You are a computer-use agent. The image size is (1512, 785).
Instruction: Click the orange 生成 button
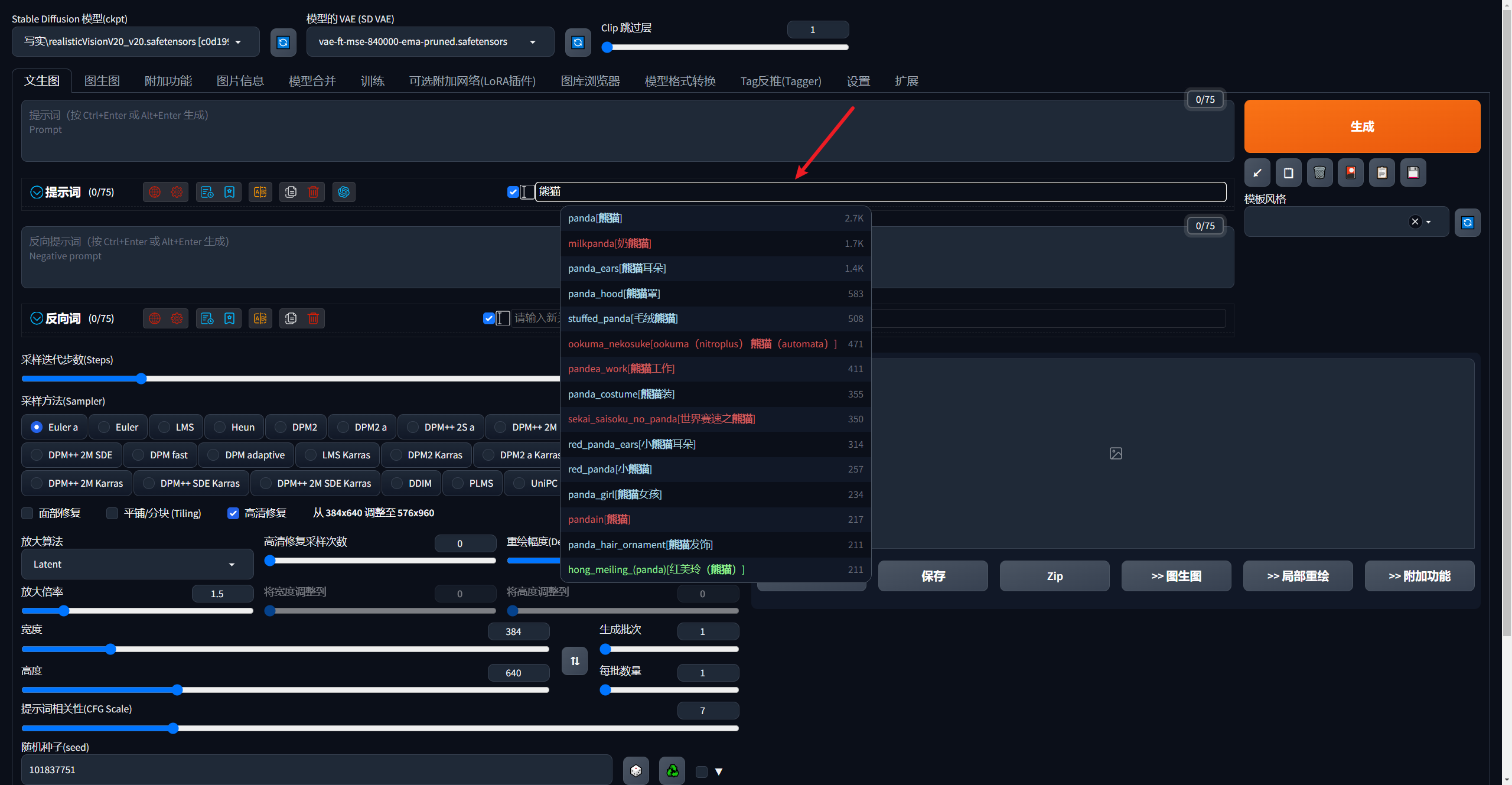(x=1361, y=126)
